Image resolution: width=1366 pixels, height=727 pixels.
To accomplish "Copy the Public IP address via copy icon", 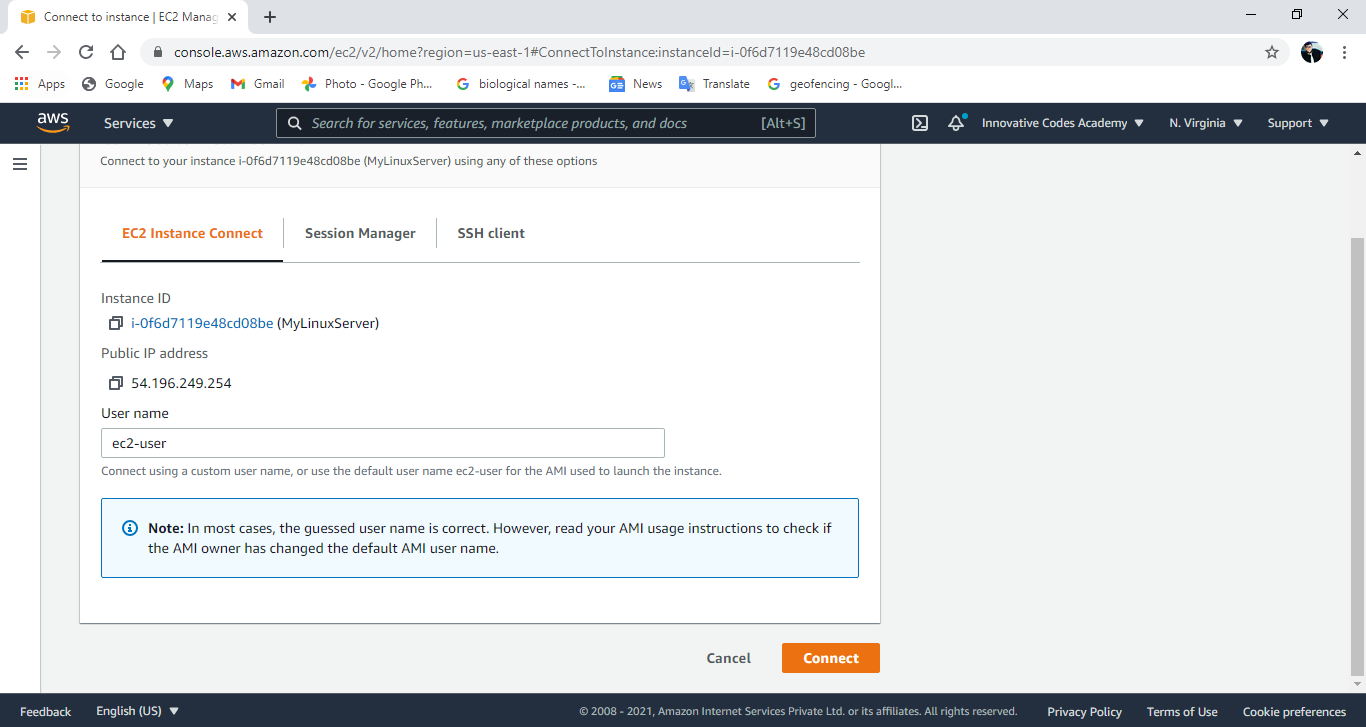I will 115,382.
